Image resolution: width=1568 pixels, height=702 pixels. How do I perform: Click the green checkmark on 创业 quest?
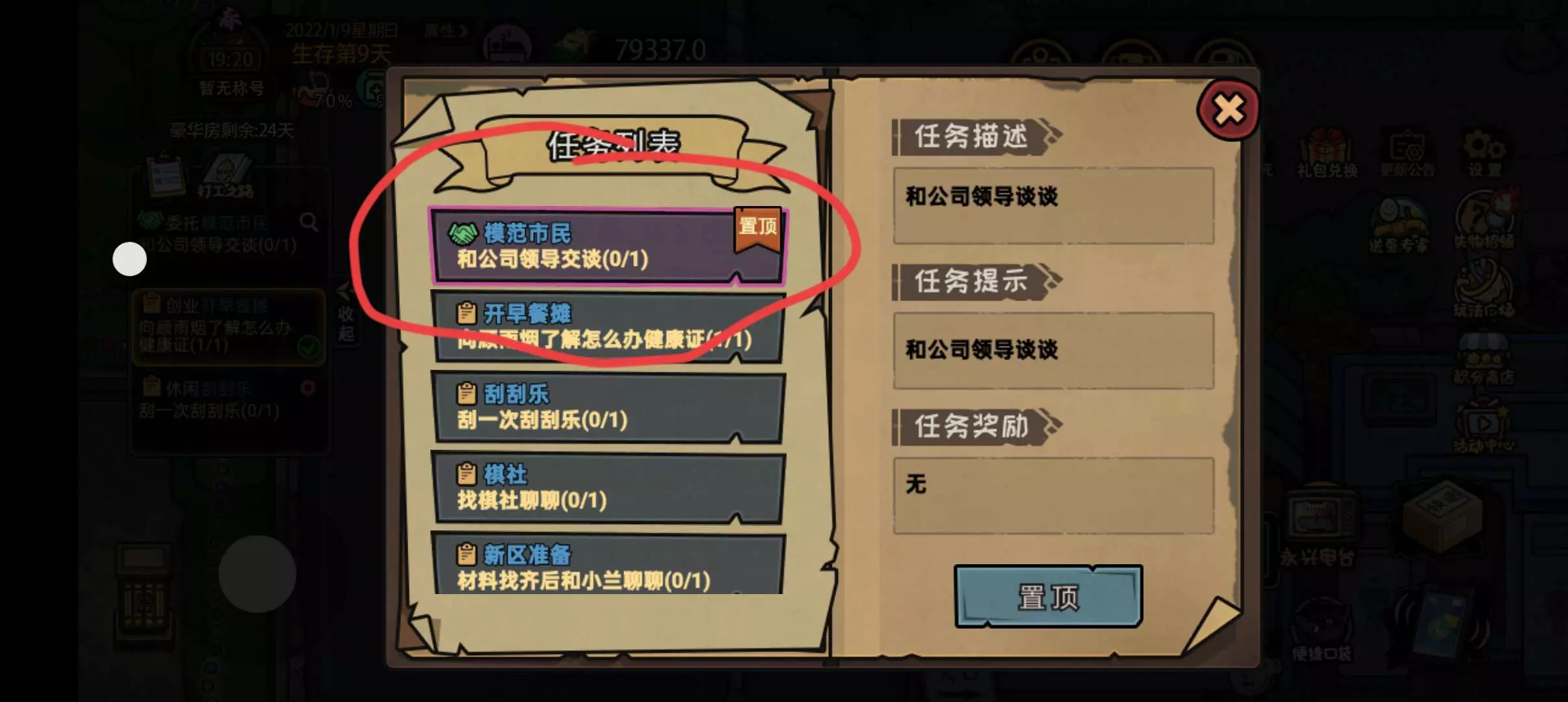tap(309, 348)
